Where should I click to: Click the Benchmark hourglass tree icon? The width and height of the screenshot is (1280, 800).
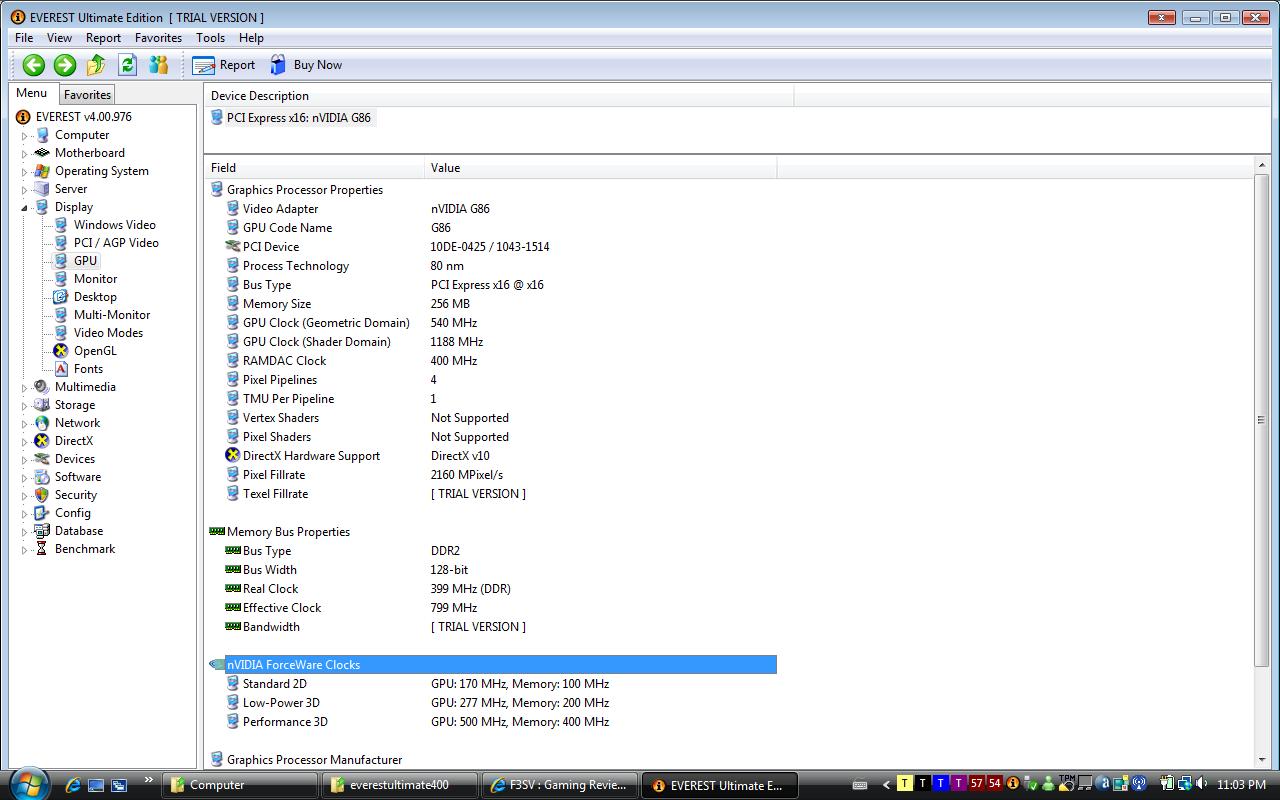(x=42, y=549)
